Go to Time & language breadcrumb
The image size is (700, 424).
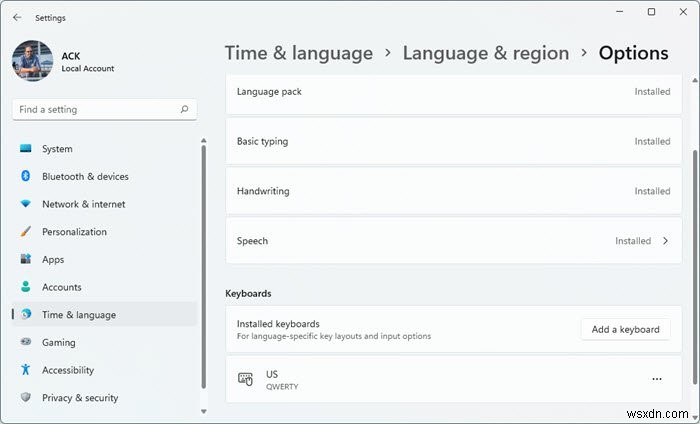tap(298, 53)
